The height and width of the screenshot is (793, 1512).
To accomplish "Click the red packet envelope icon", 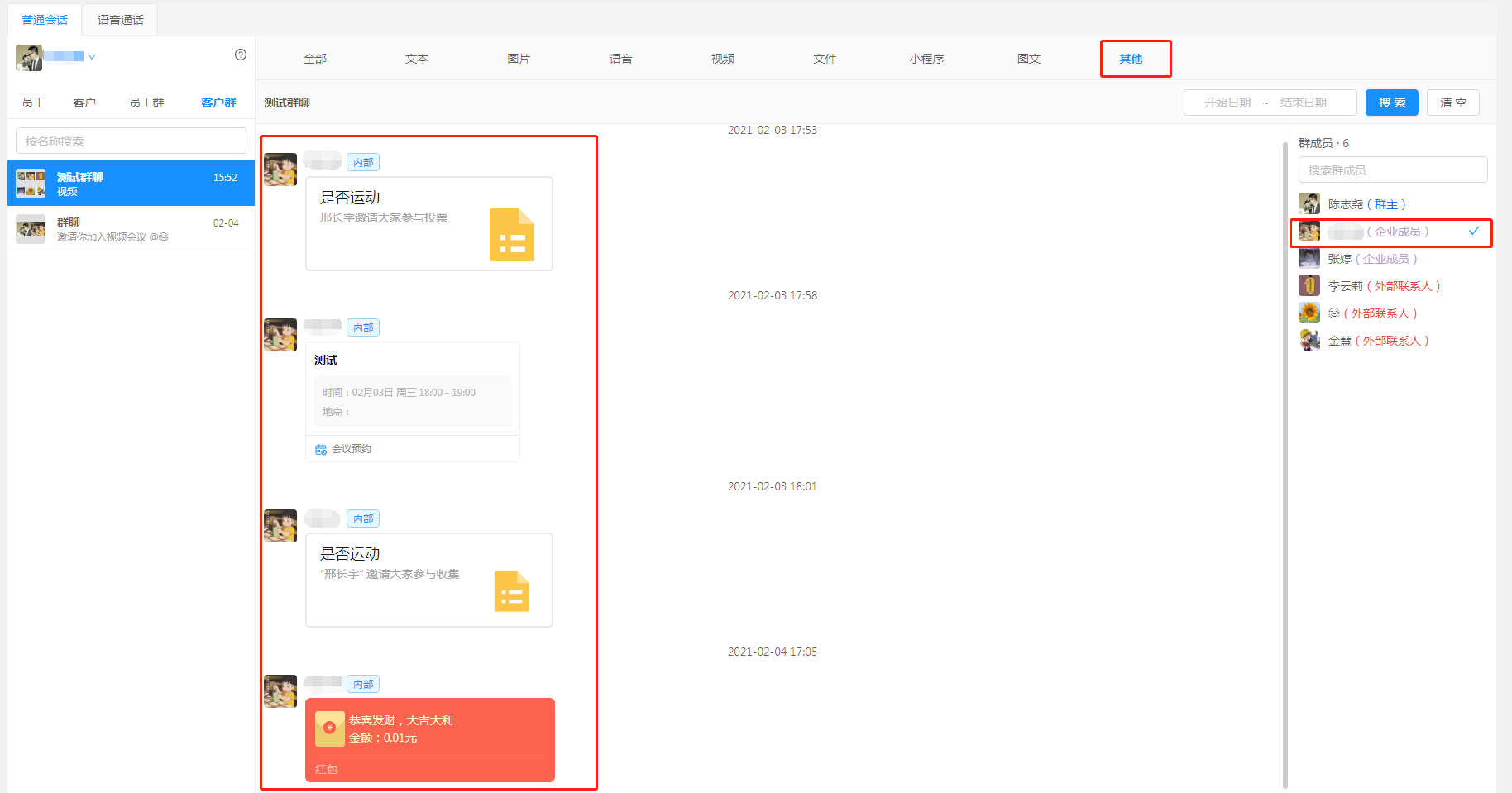I will (329, 729).
